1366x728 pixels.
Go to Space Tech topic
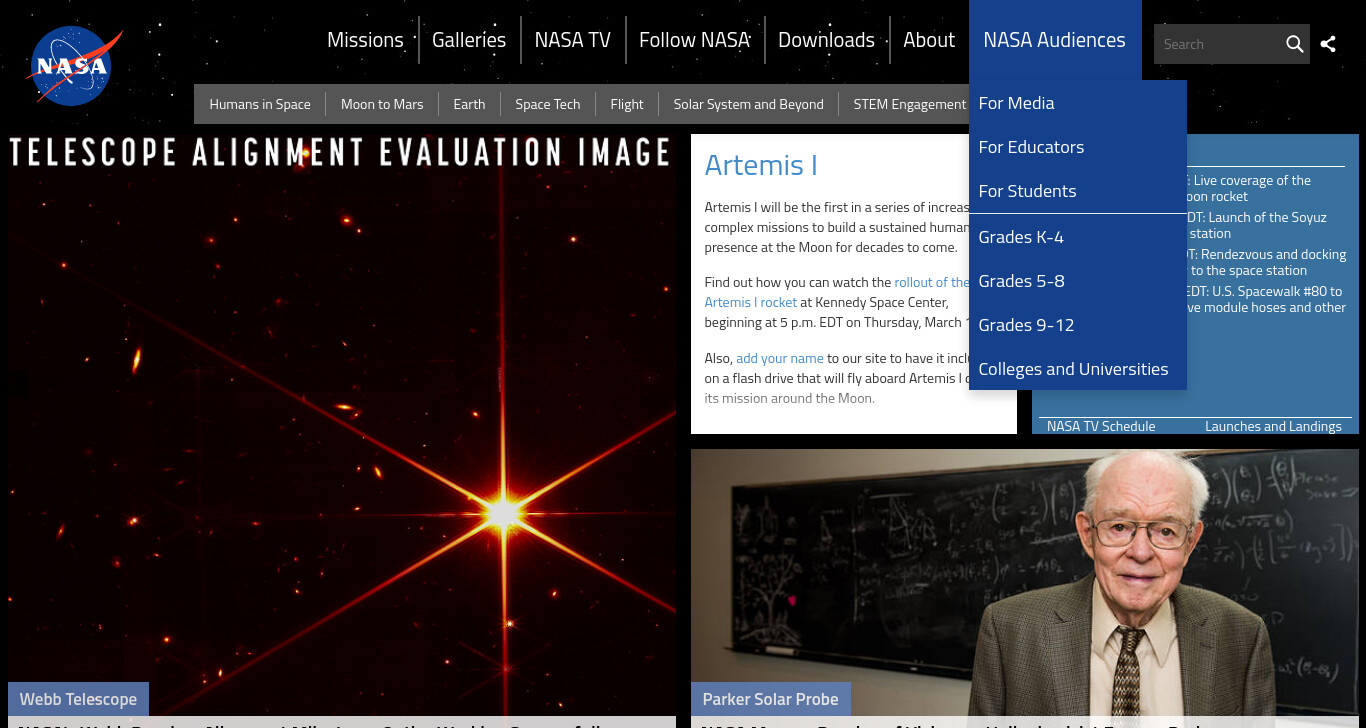(548, 104)
